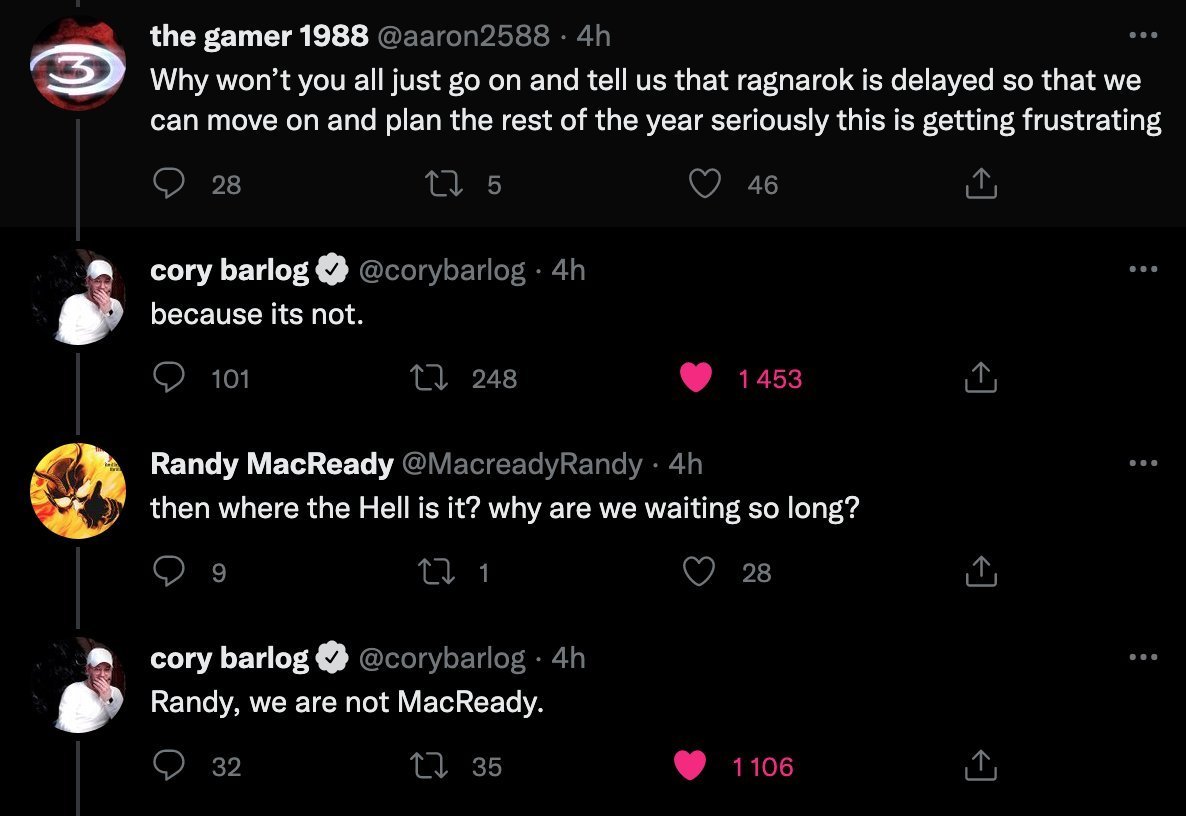Unlike 'Randy, we are not MacReady.' tweet
The height and width of the screenshot is (816, 1186).
click(x=690, y=765)
